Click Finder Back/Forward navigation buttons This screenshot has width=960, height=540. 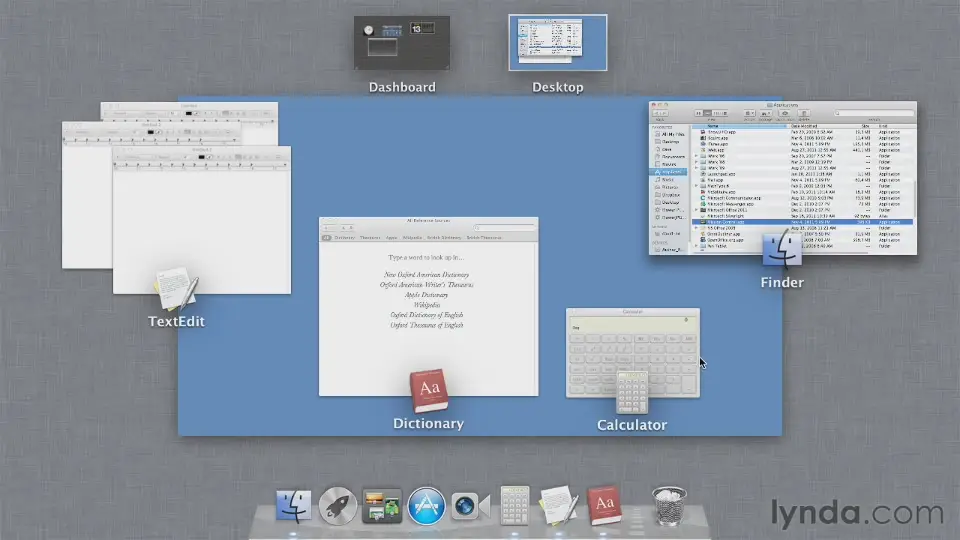tap(661, 113)
